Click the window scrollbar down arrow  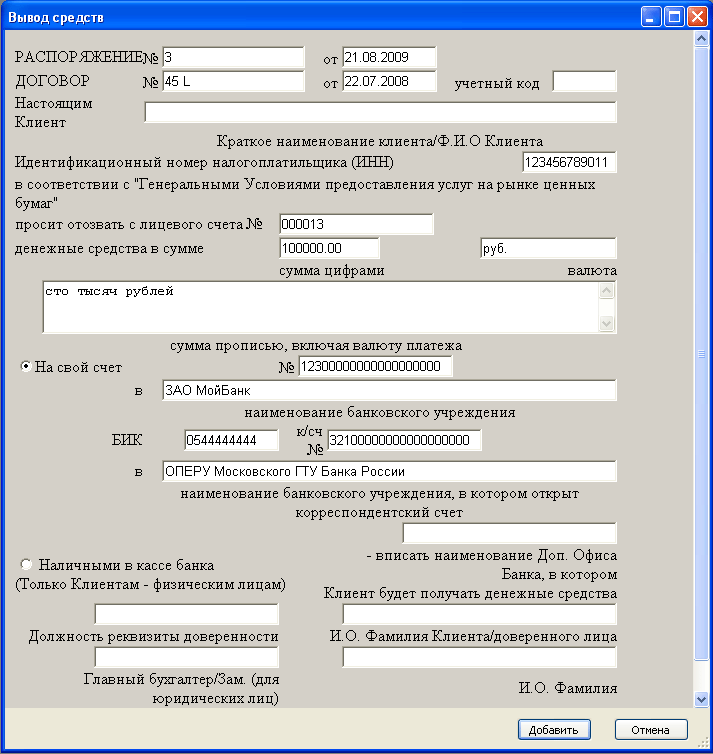(x=701, y=700)
